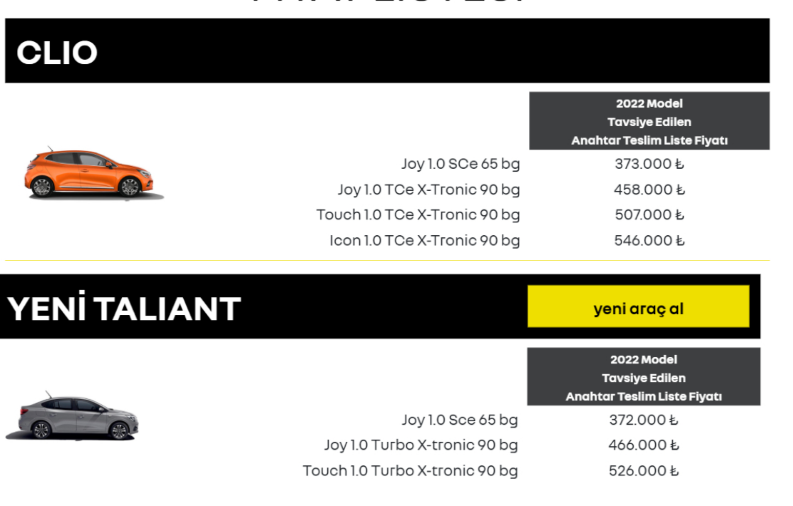Click Touch 1.0 TCe X-Tronic 90 bg
Image resolution: width=793 pixels, height=506 pixels.
point(418,215)
